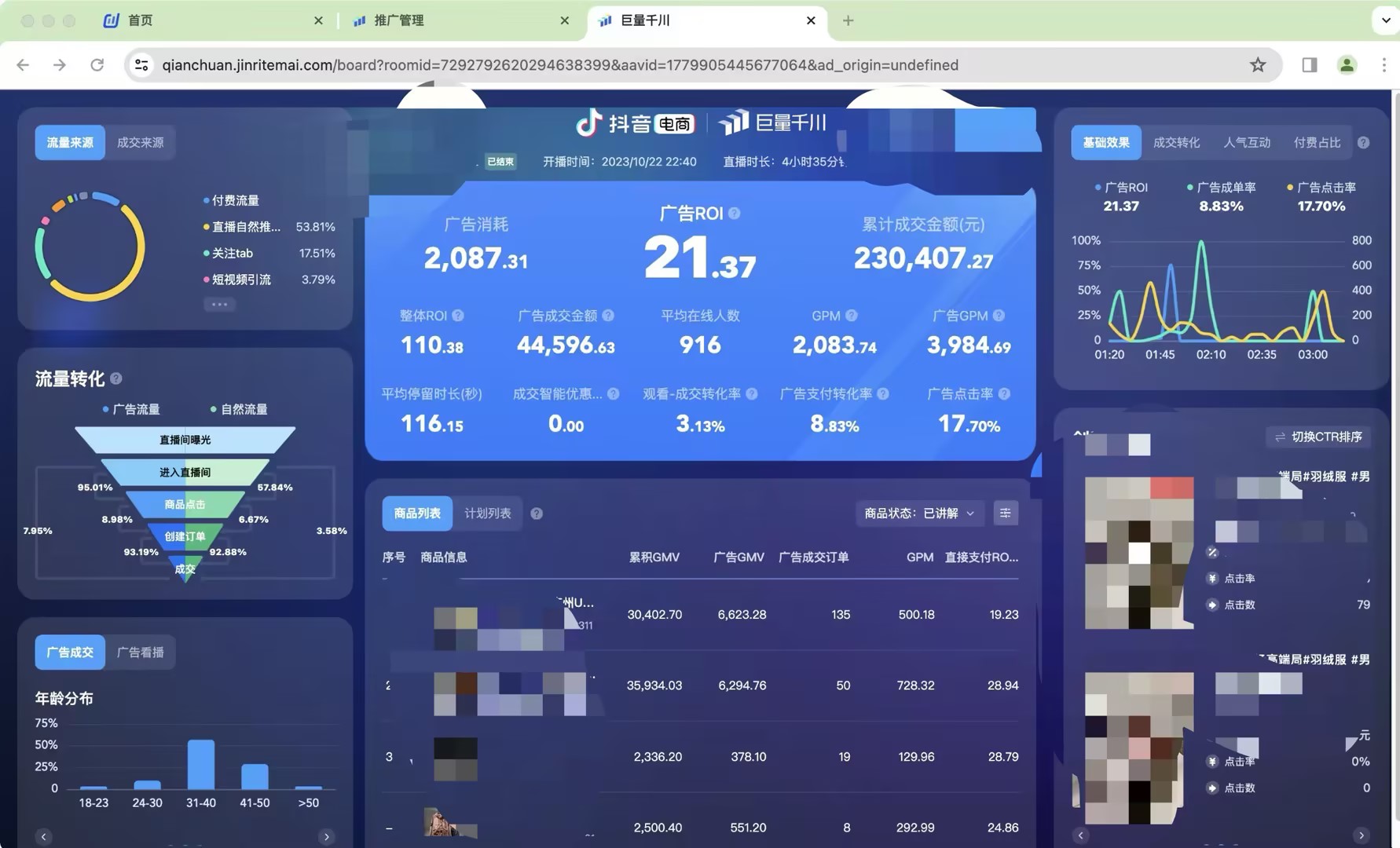The image size is (1400, 848).
Task: Open the 商品状态: 已讲解 dropdown
Action: [919, 514]
